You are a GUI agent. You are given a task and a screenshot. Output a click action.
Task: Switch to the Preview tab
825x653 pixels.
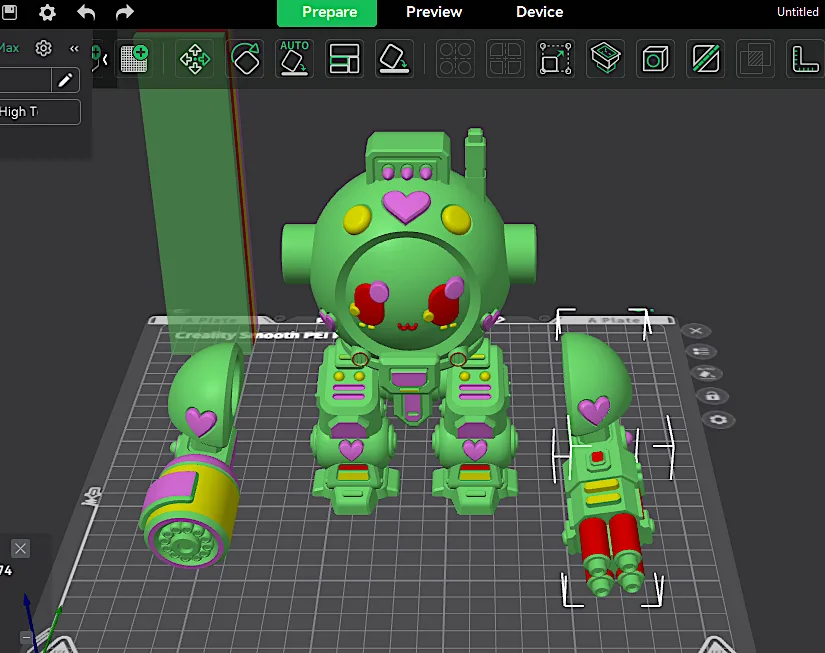[434, 12]
